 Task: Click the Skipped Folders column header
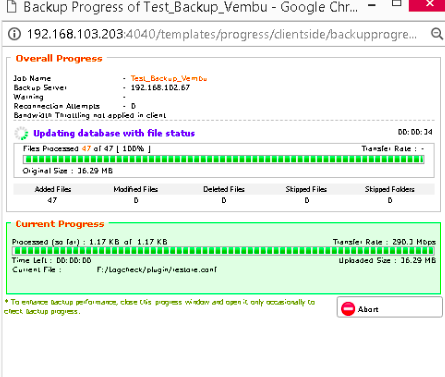pyautogui.click(x=389, y=189)
